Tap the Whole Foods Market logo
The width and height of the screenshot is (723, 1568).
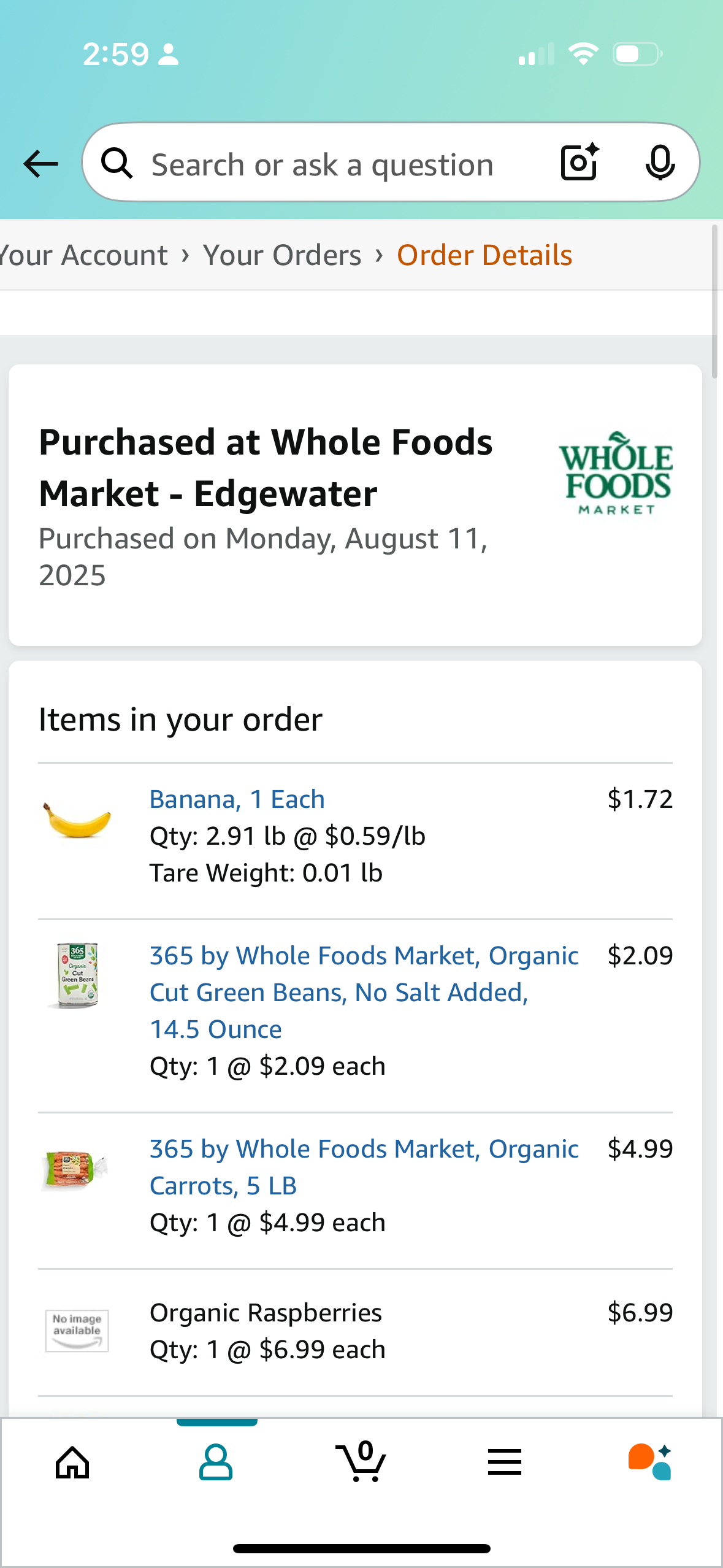coord(615,473)
